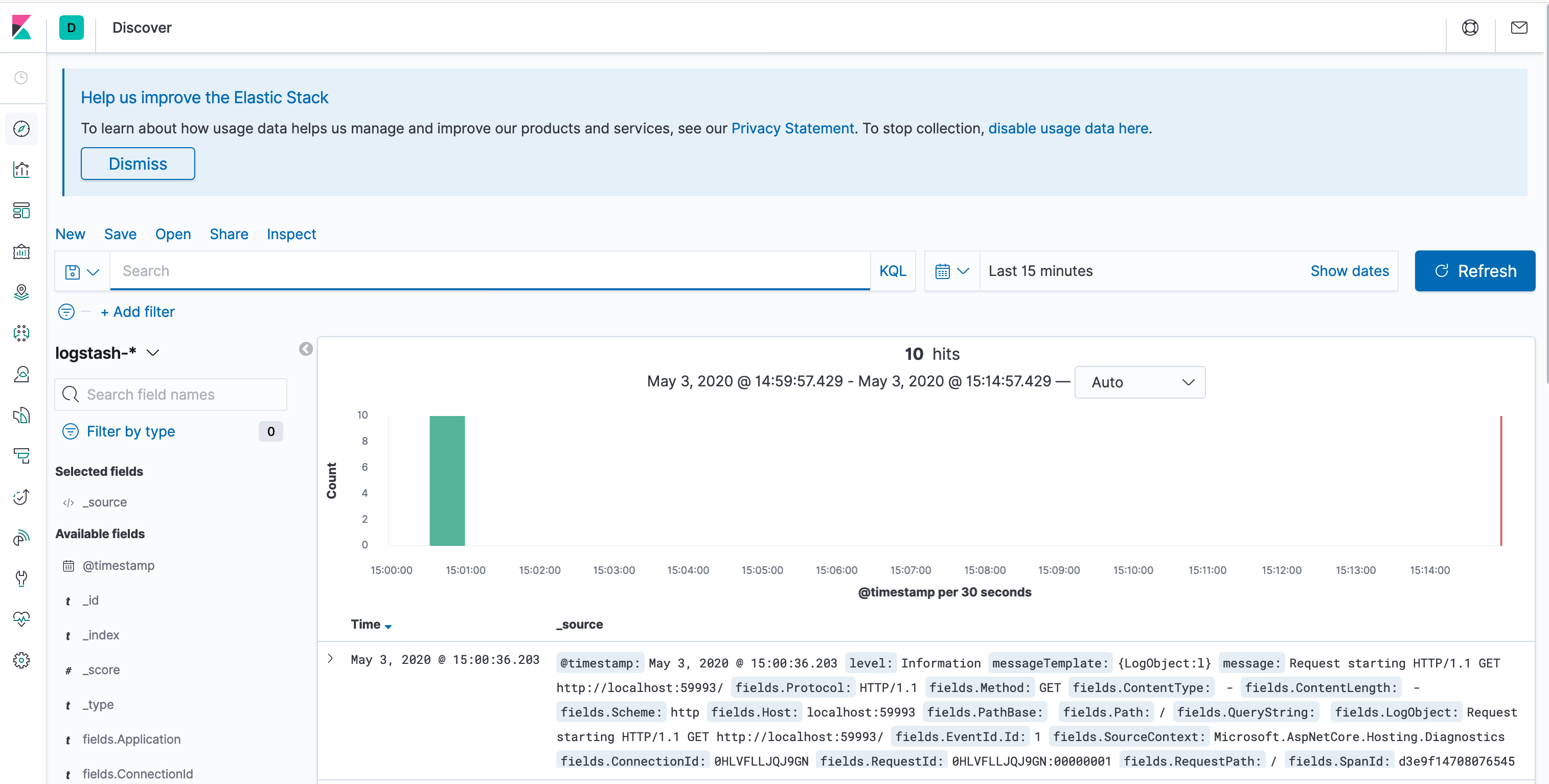The width and height of the screenshot is (1549, 784).
Task: Click the Refresh button
Action: [x=1475, y=271]
